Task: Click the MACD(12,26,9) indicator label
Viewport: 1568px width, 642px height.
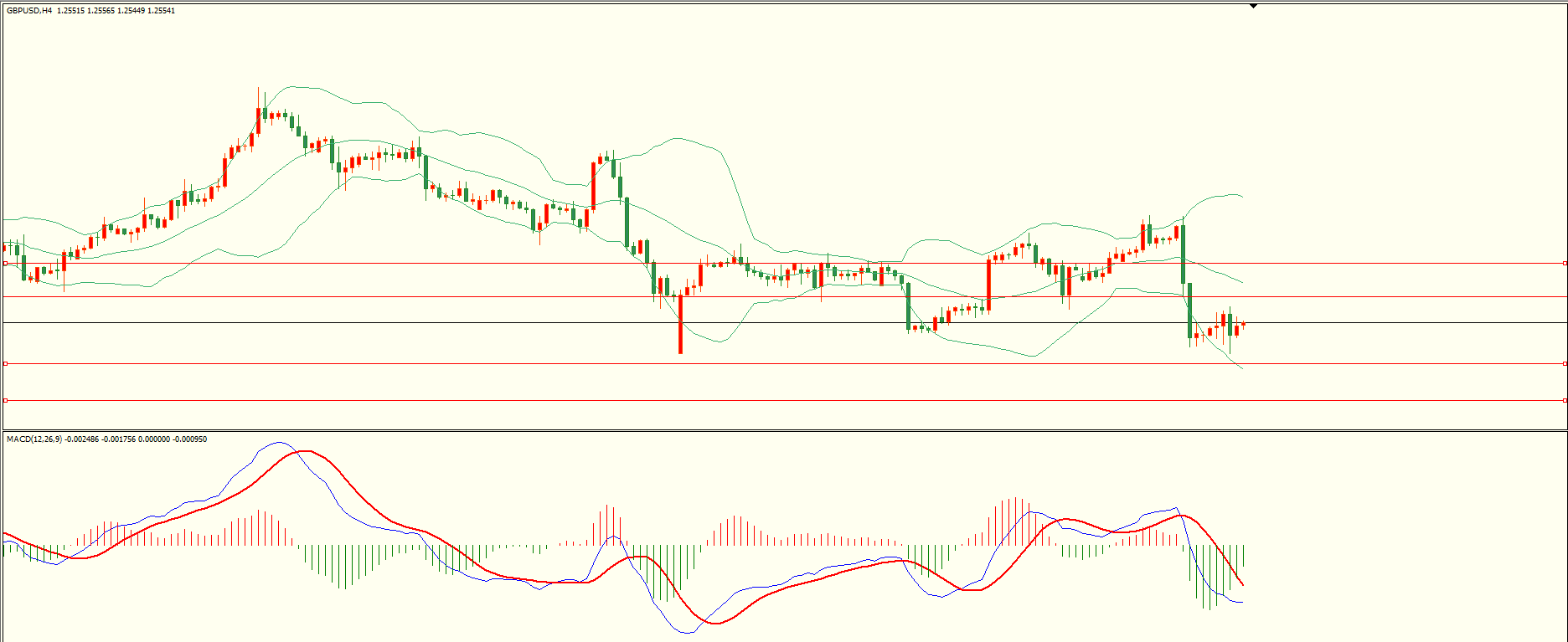Action: [34, 439]
